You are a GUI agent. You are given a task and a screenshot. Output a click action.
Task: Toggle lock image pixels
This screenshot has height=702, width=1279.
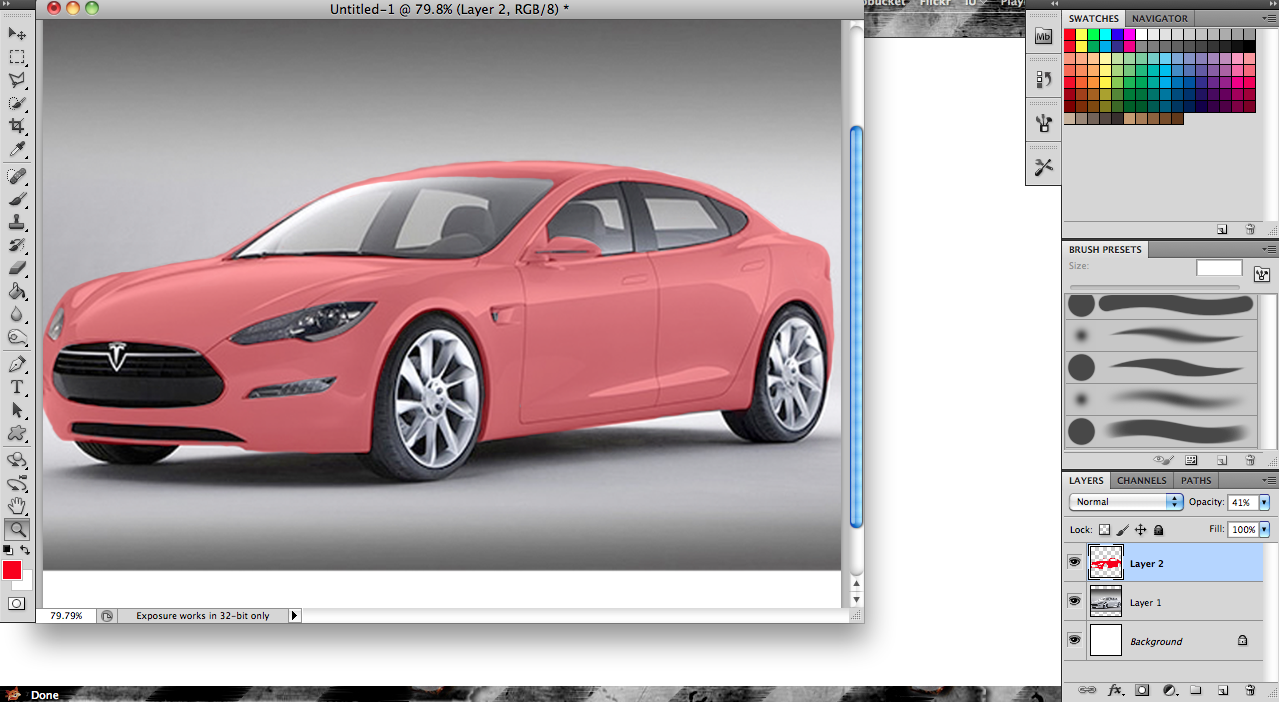1123,530
